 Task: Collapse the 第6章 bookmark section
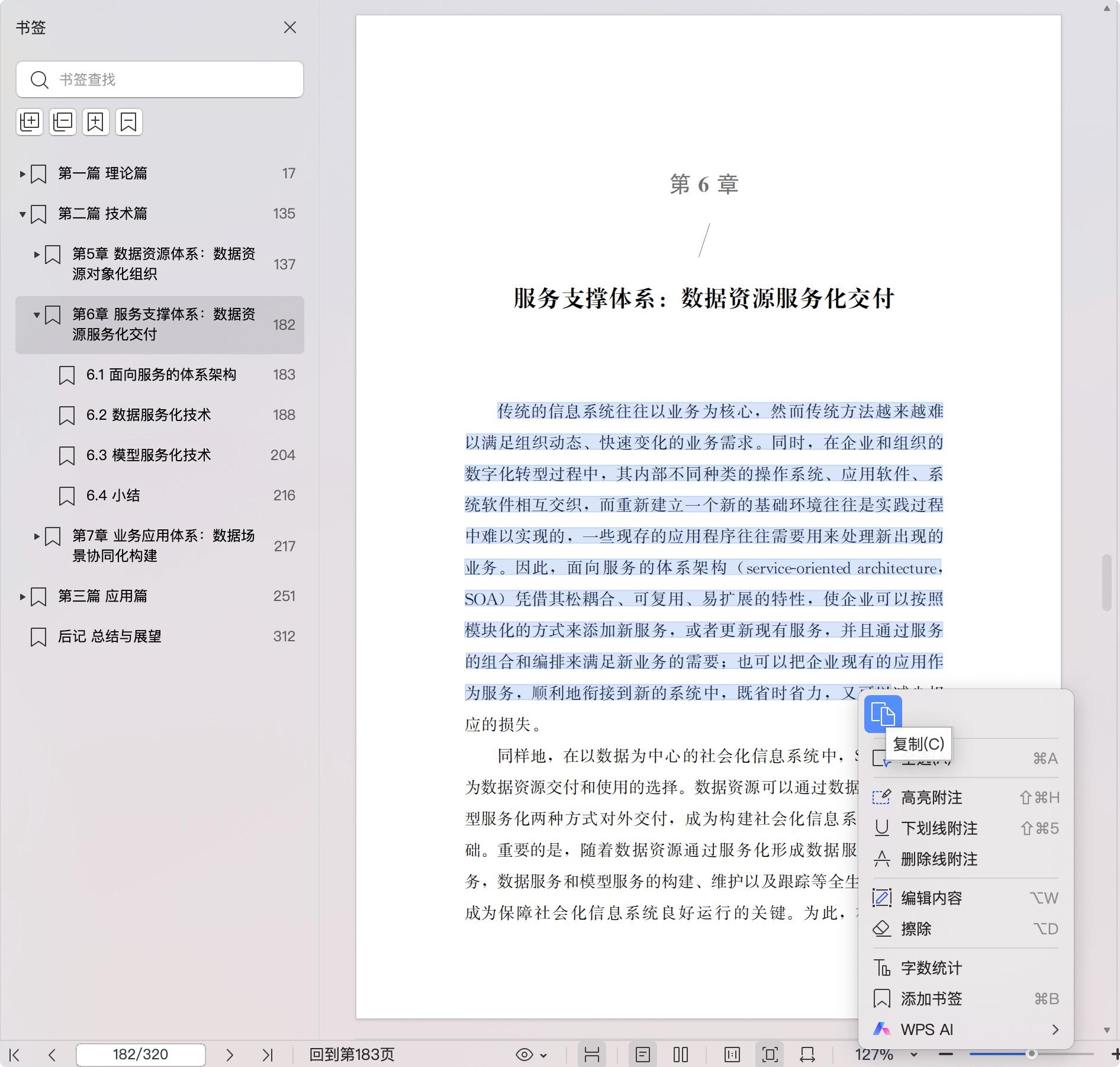tap(37, 315)
